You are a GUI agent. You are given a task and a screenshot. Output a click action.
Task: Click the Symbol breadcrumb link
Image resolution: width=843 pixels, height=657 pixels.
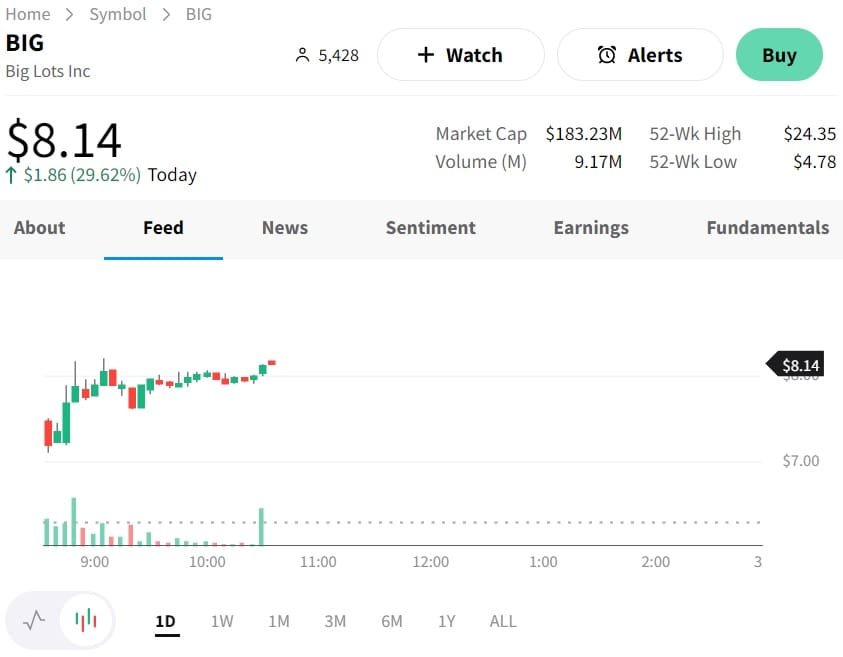[x=118, y=14]
